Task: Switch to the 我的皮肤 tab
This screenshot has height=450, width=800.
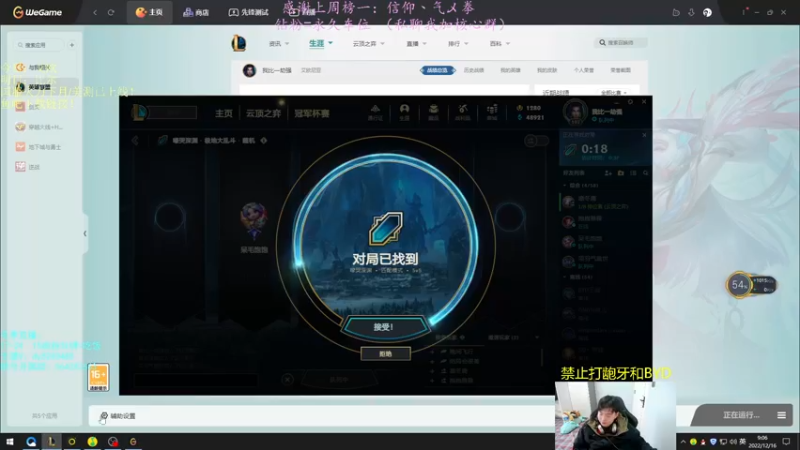Action: click(x=547, y=70)
